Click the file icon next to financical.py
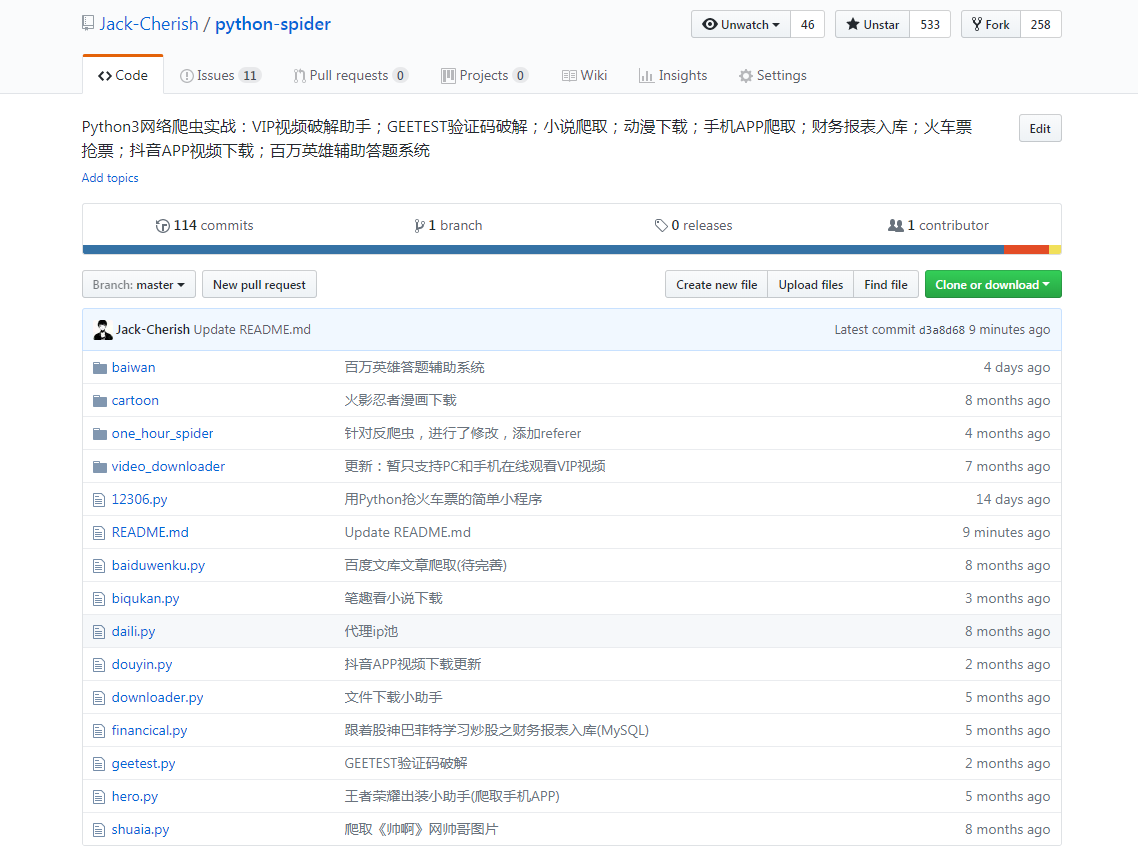This screenshot has width=1138, height=852. pos(99,731)
